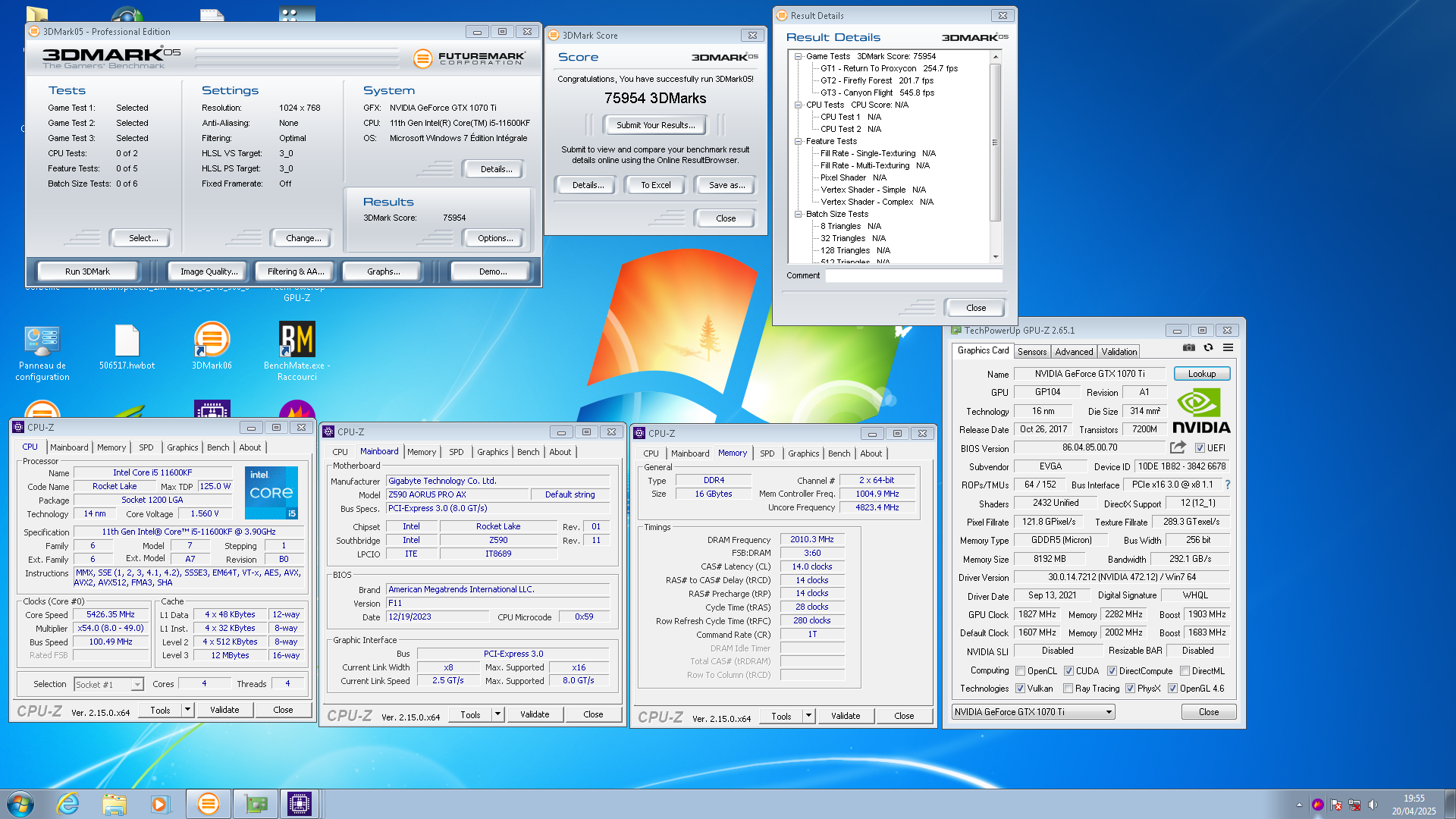Click the GPU-Z screenshot camera icon
The image size is (1456, 819).
pos(1188,348)
